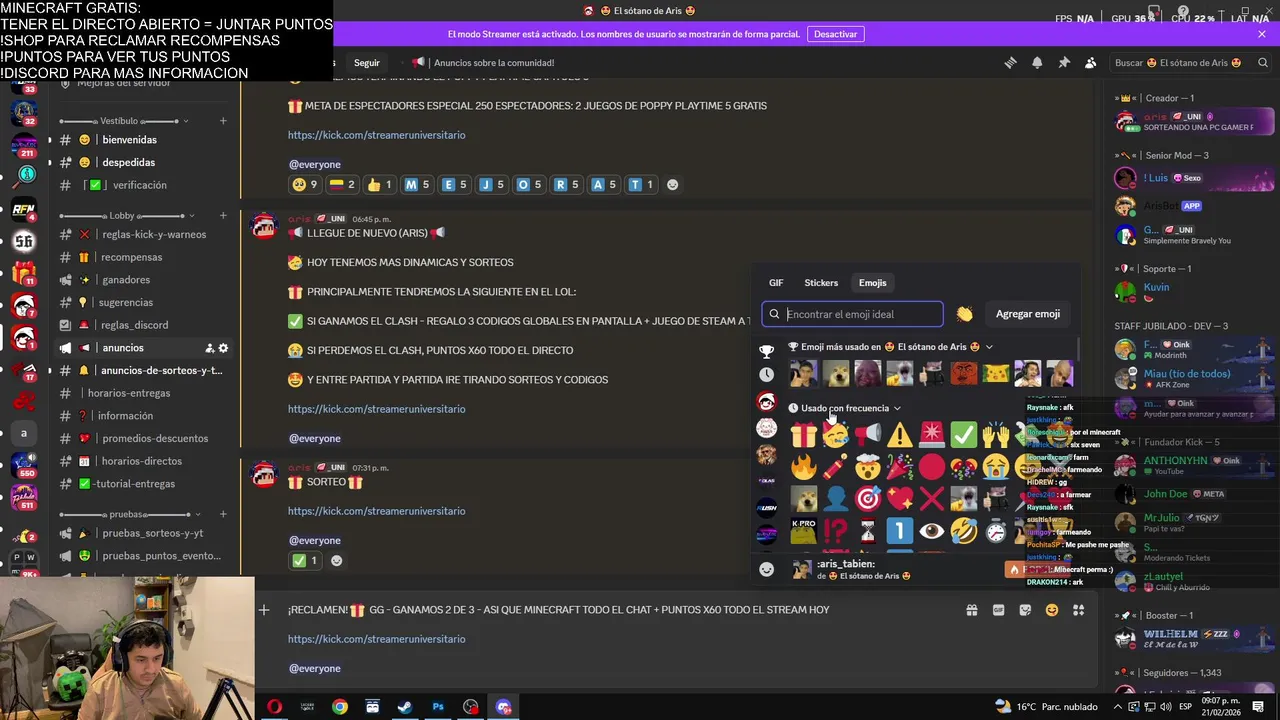Toggle the M letter reaction with 5
Screen dimensions: 1280x720
[x=416, y=184]
